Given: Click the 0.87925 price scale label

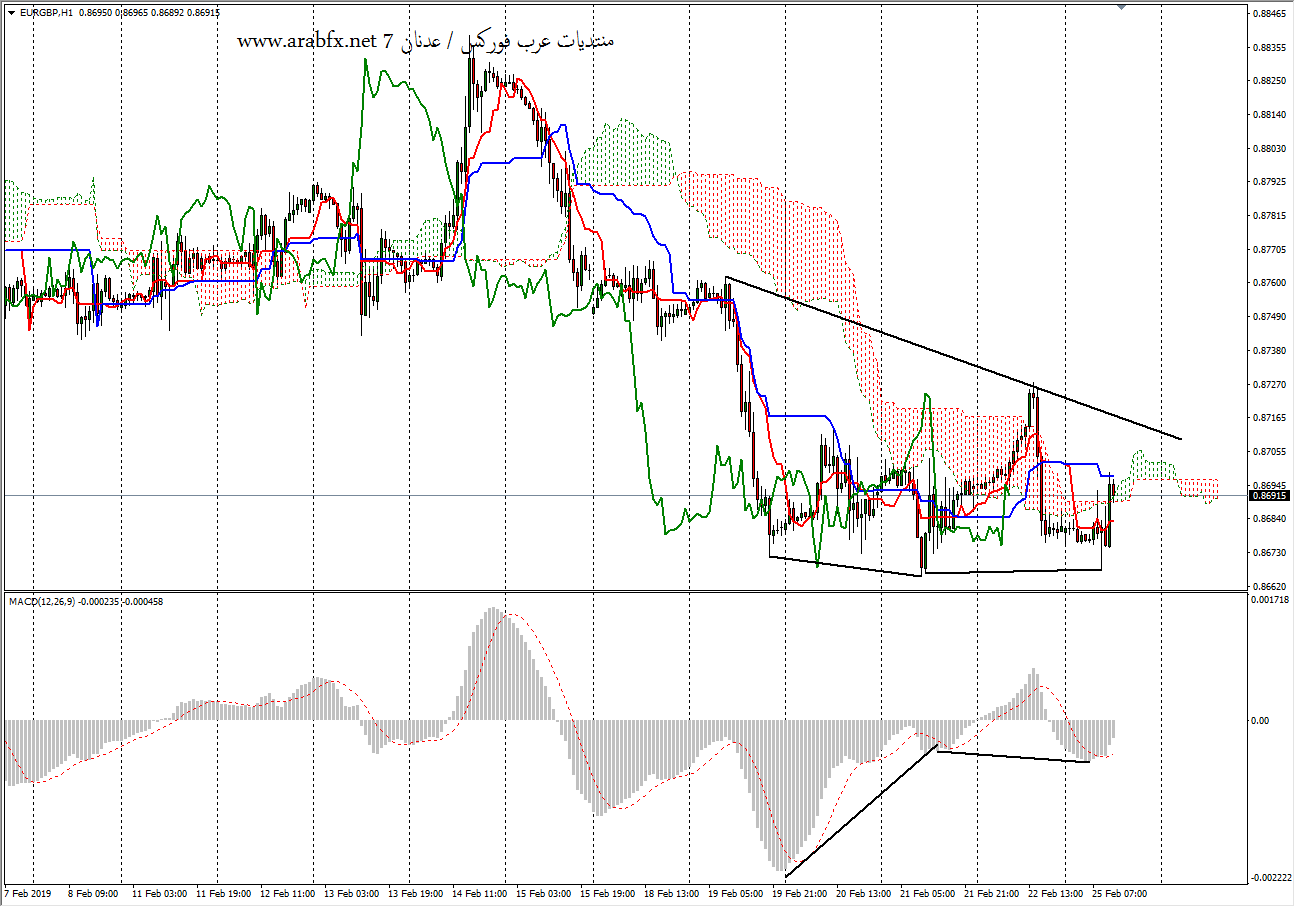Looking at the screenshot, I should [1269, 182].
